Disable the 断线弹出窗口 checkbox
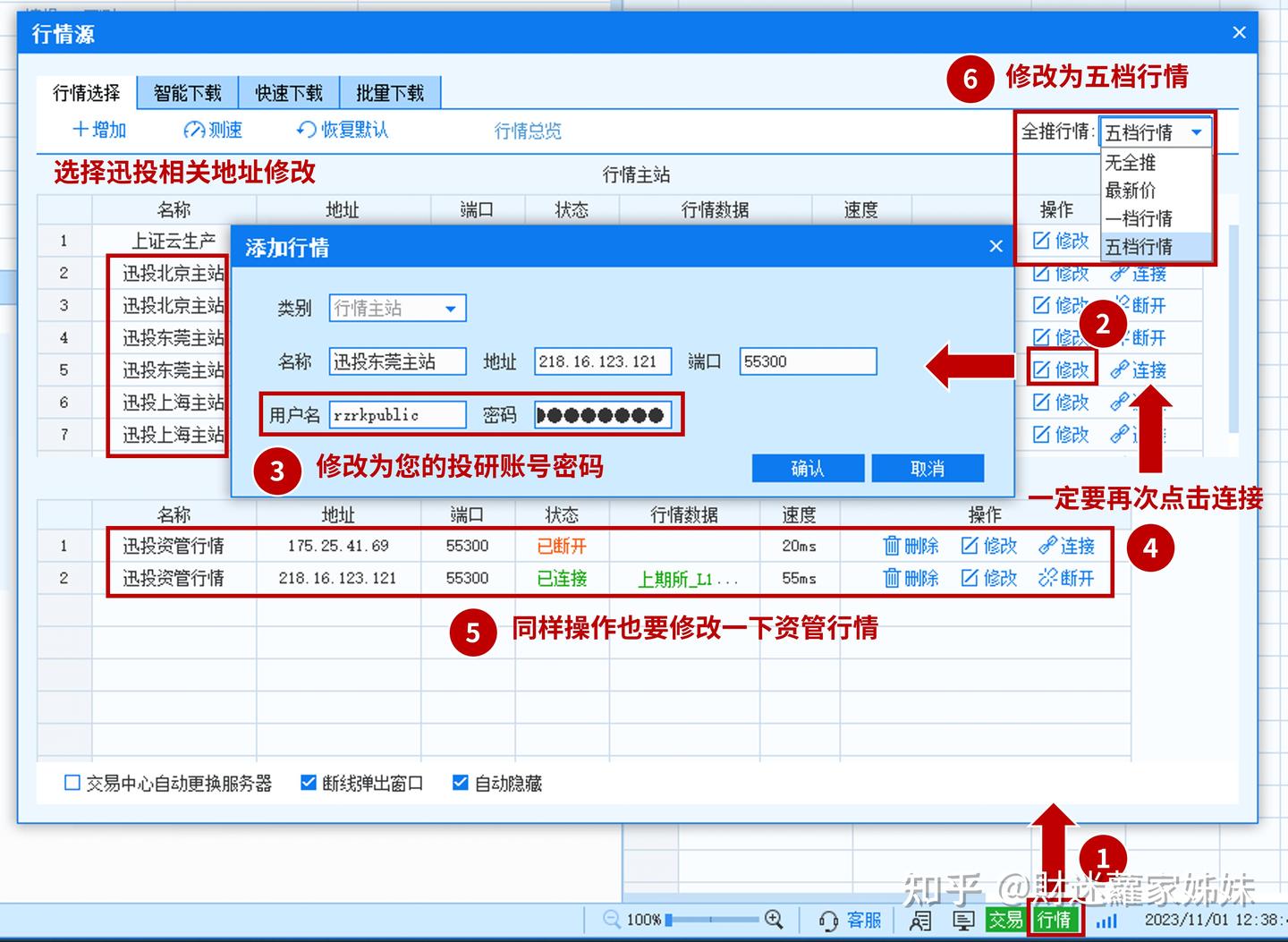 307,783
